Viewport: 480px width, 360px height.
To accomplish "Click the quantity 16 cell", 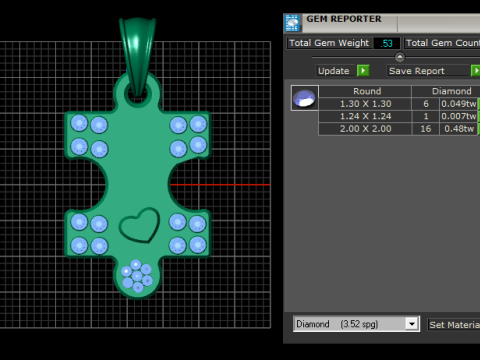I will [426, 129].
